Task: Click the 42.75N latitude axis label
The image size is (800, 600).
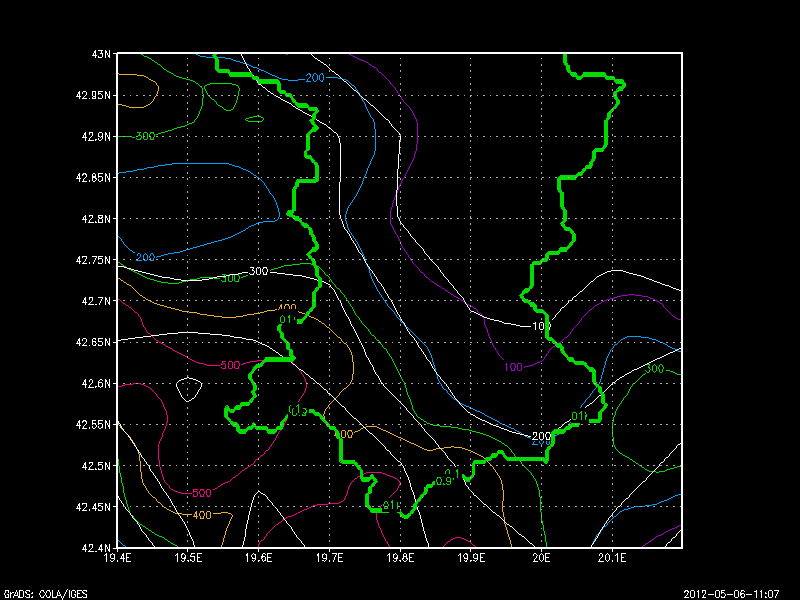Action: (93, 260)
